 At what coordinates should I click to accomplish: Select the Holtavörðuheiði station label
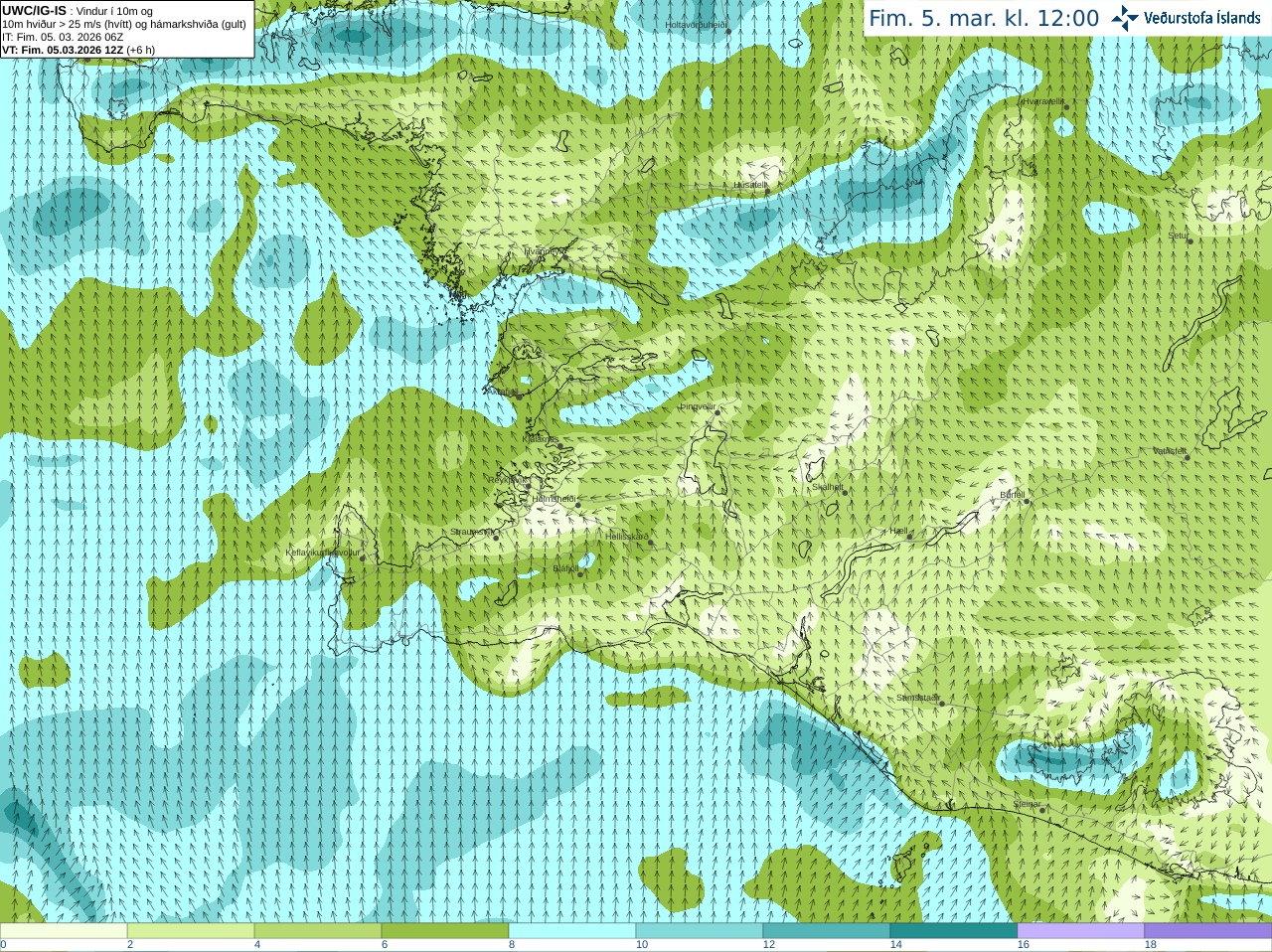click(697, 25)
